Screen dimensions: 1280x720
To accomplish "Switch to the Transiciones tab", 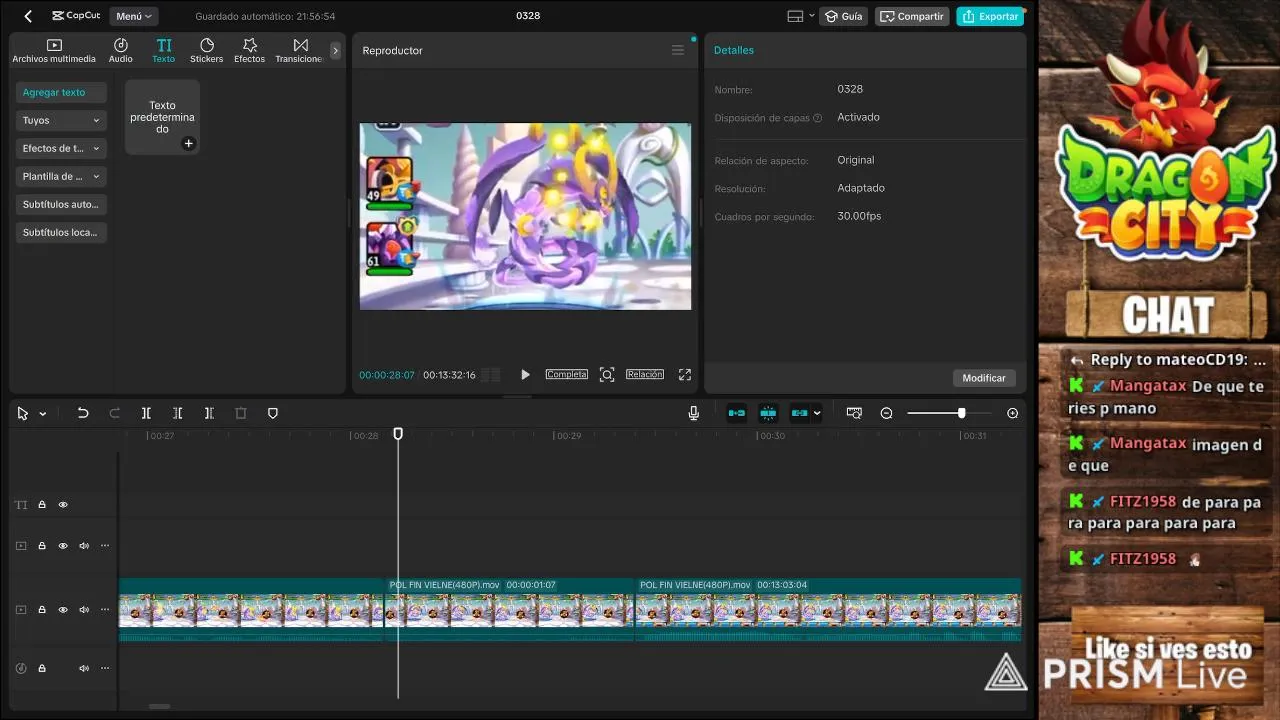I will [x=300, y=51].
